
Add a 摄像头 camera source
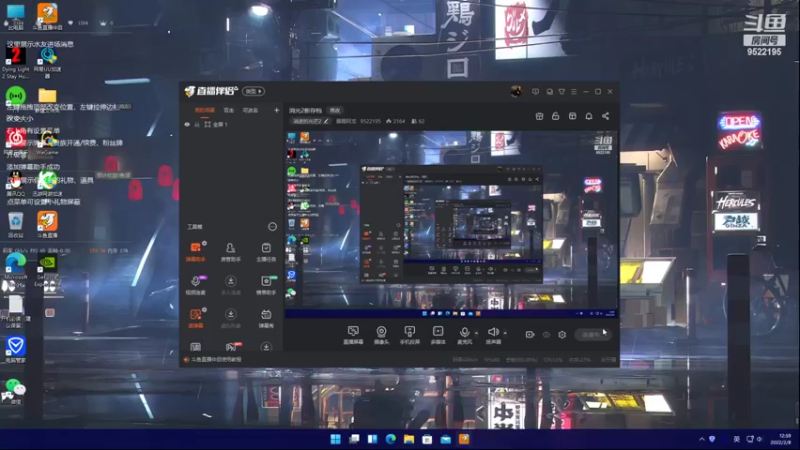(381, 335)
